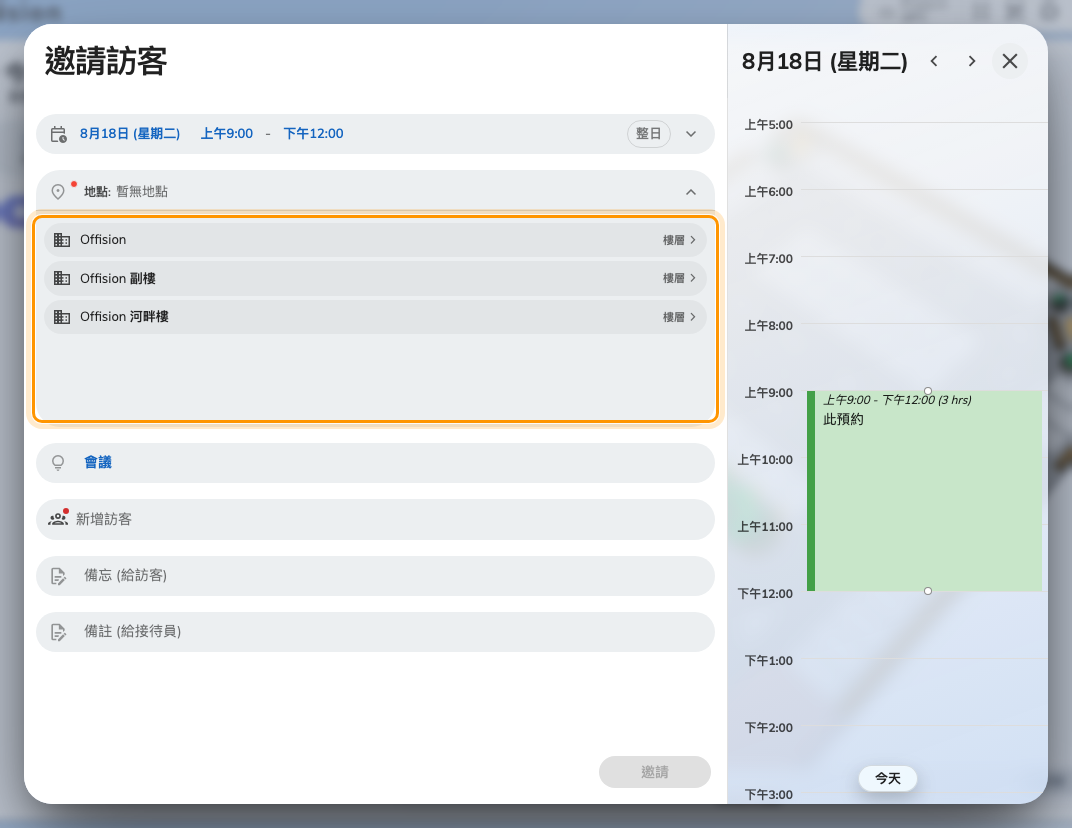This screenshot has height=828, width=1072.
Task: Click the 上午7:00 time slot label
Action: 768,258
